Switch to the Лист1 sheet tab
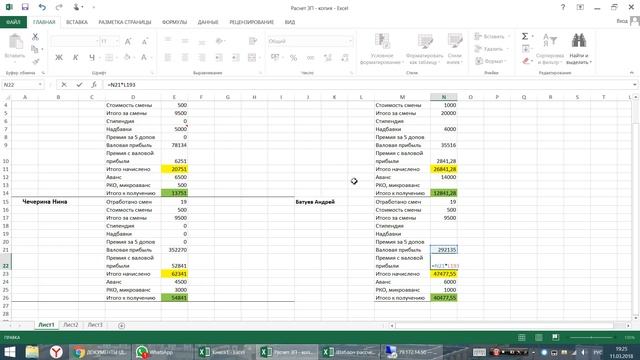 pyautogui.click(x=46, y=325)
